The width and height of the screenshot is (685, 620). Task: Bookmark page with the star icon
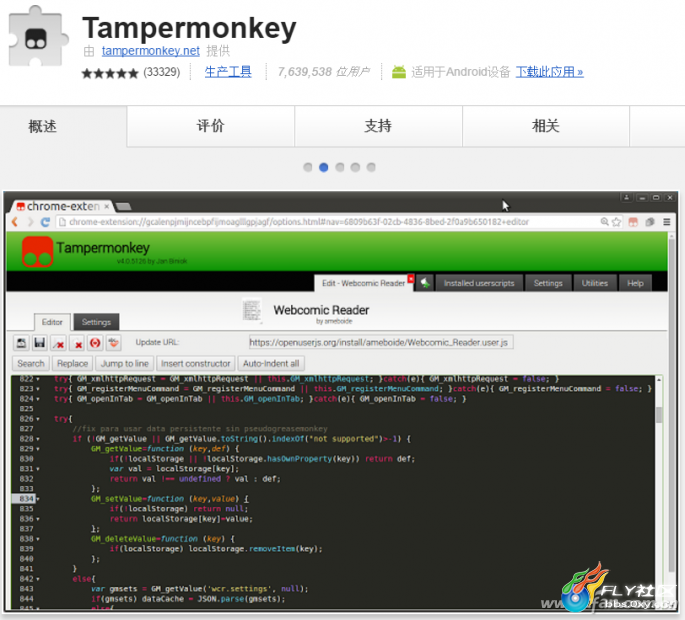click(x=616, y=222)
